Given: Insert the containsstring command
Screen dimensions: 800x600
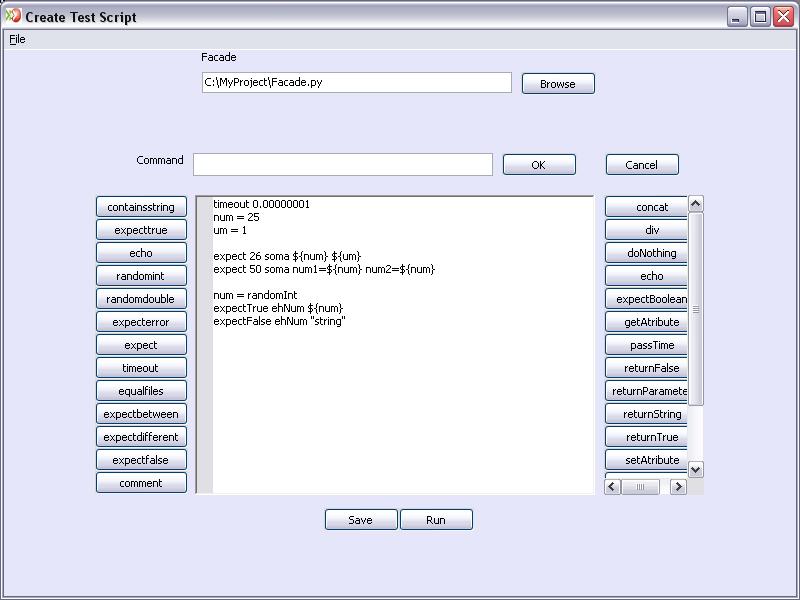Looking at the screenshot, I should pyautogui.click(x=141, y=207).
